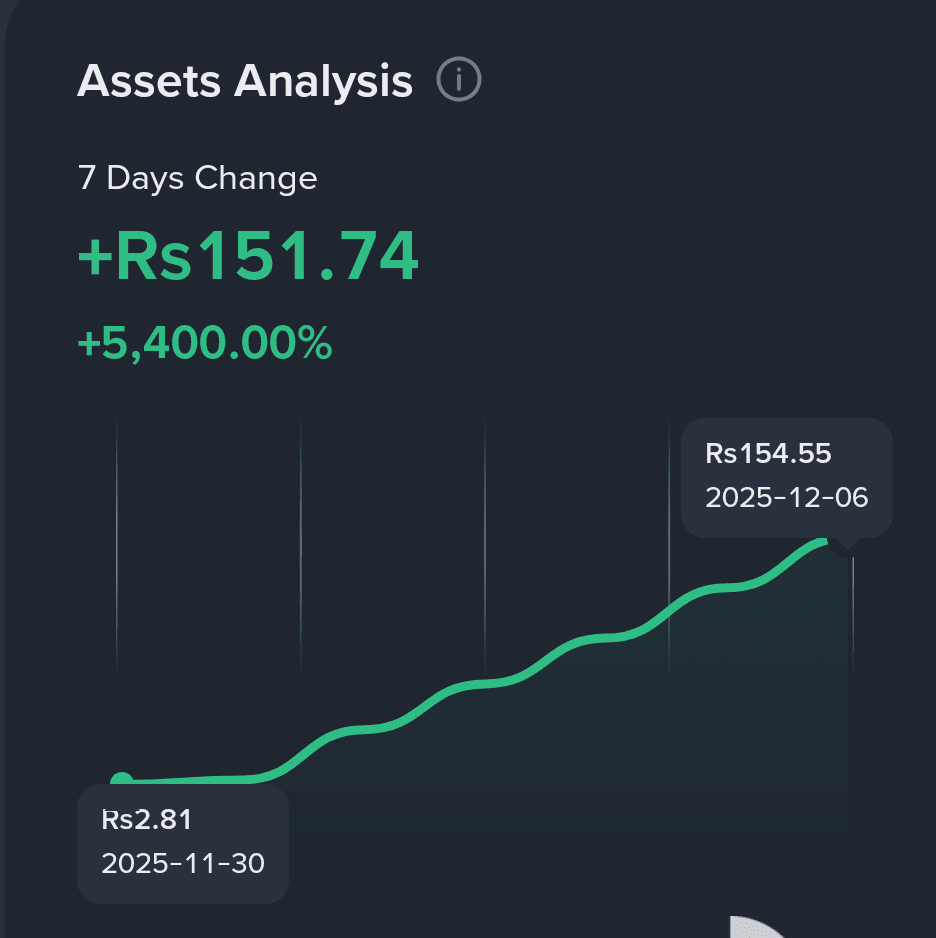Select the Rs2.81 value in the tooltip
Viewport: 936px width, 938px height.
pyautogui.click(x=147, y=820)
